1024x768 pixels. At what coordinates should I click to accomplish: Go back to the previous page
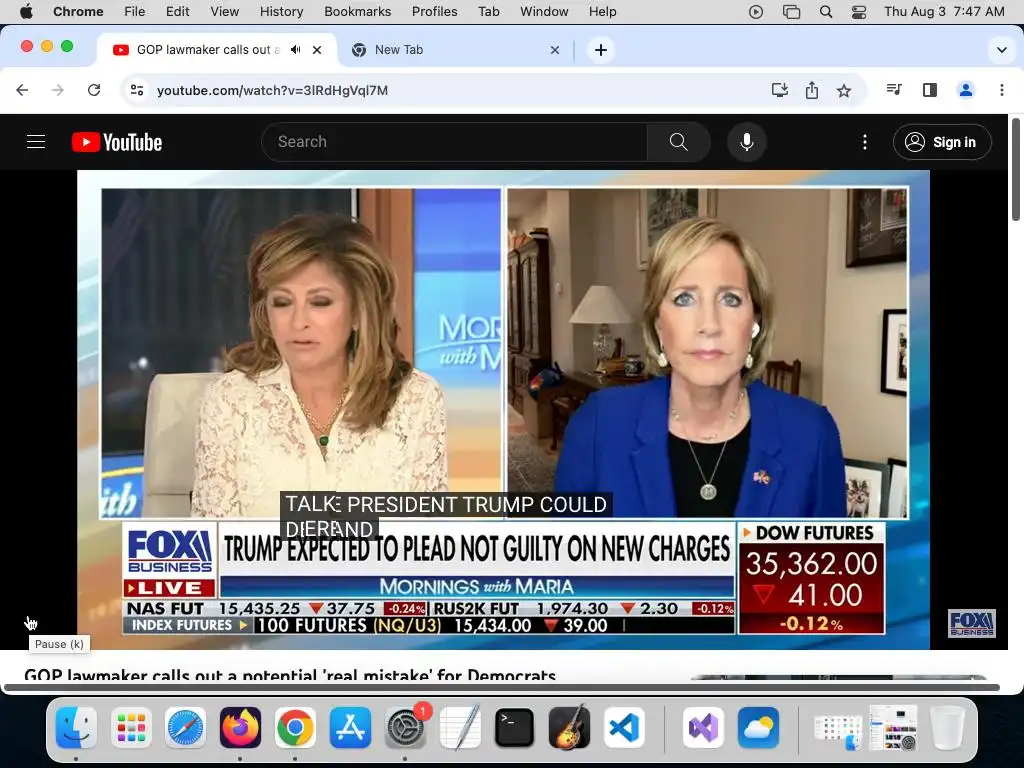[x=22, y=90]
